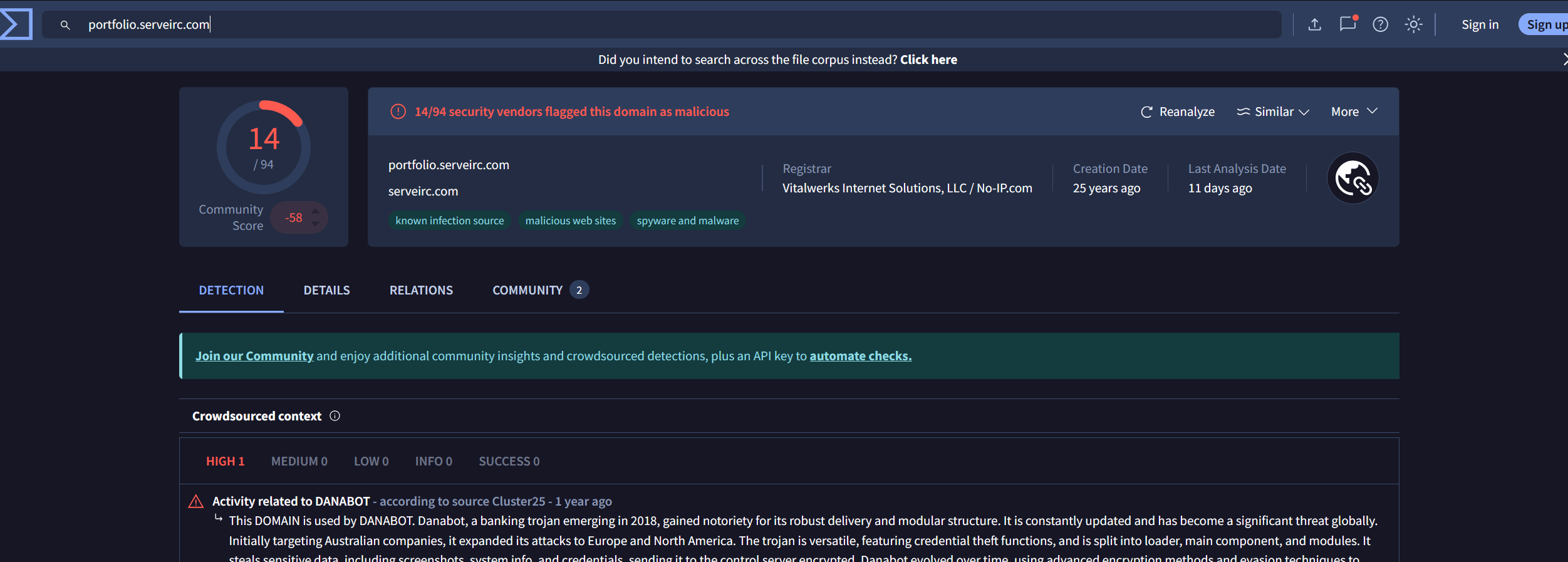Focus the search field containing portfolio.serveirc.com
Viewport: 1568px width, 562px height.
click(x=662, y=24)
